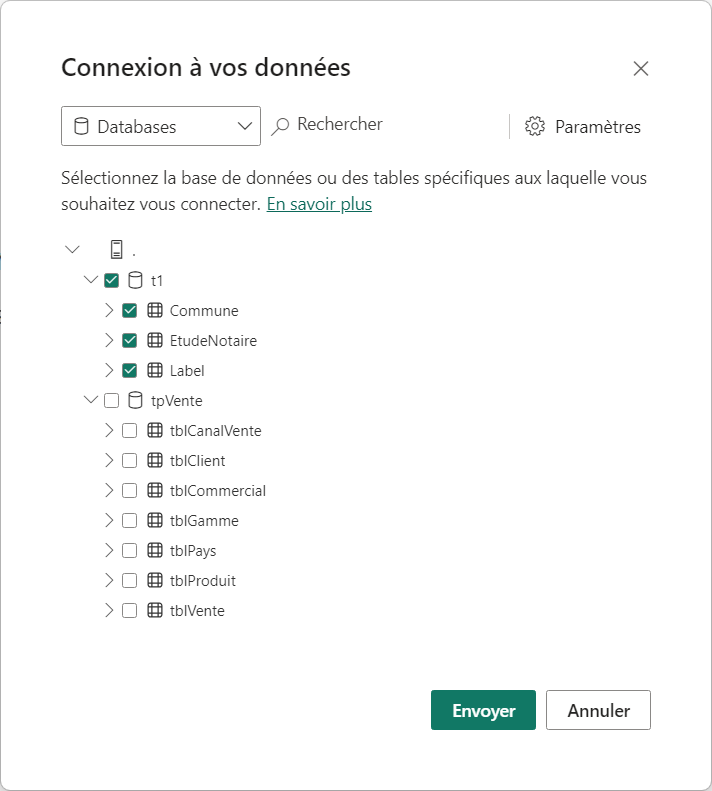
Task: Open the En savoir plus link
Action: click(319, 204)
